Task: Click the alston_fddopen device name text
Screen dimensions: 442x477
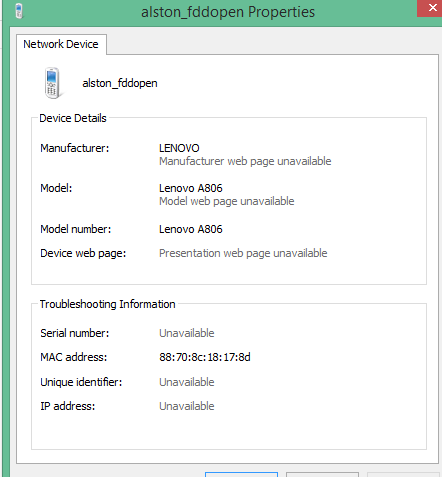Action: pyautogui.click(x=120, y=83)
